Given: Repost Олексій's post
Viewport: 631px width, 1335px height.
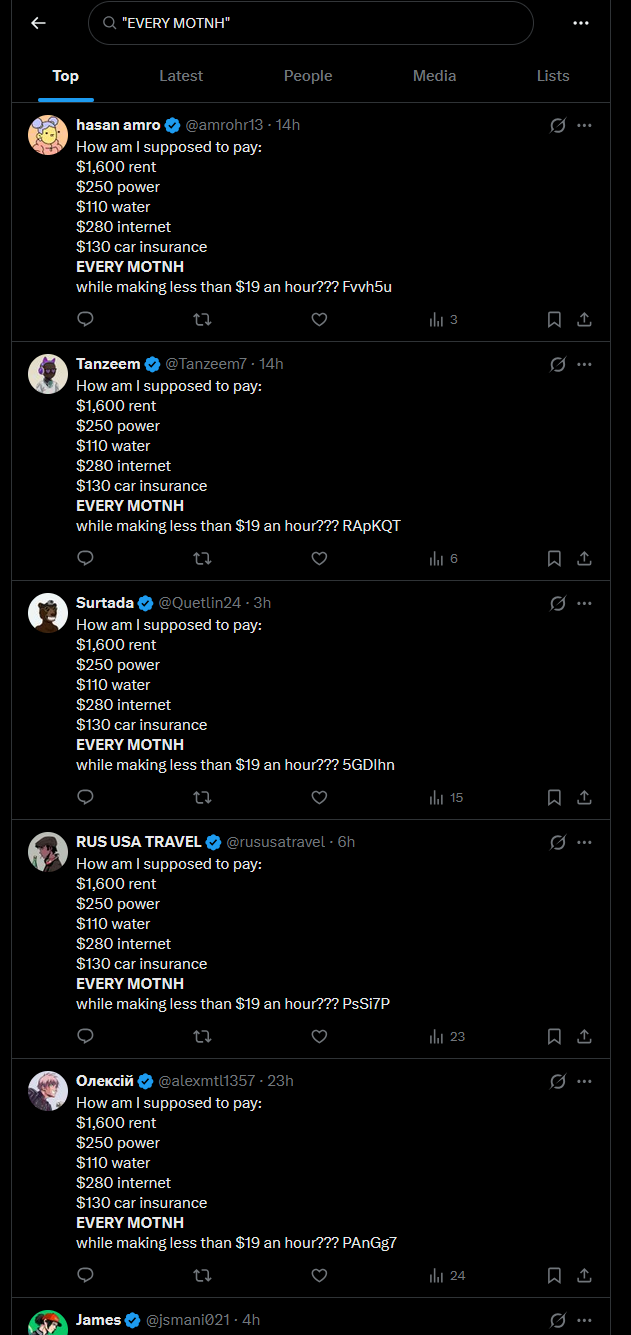Looking at the screenshot, I should pyautogui.click(x=202, y=1276).
